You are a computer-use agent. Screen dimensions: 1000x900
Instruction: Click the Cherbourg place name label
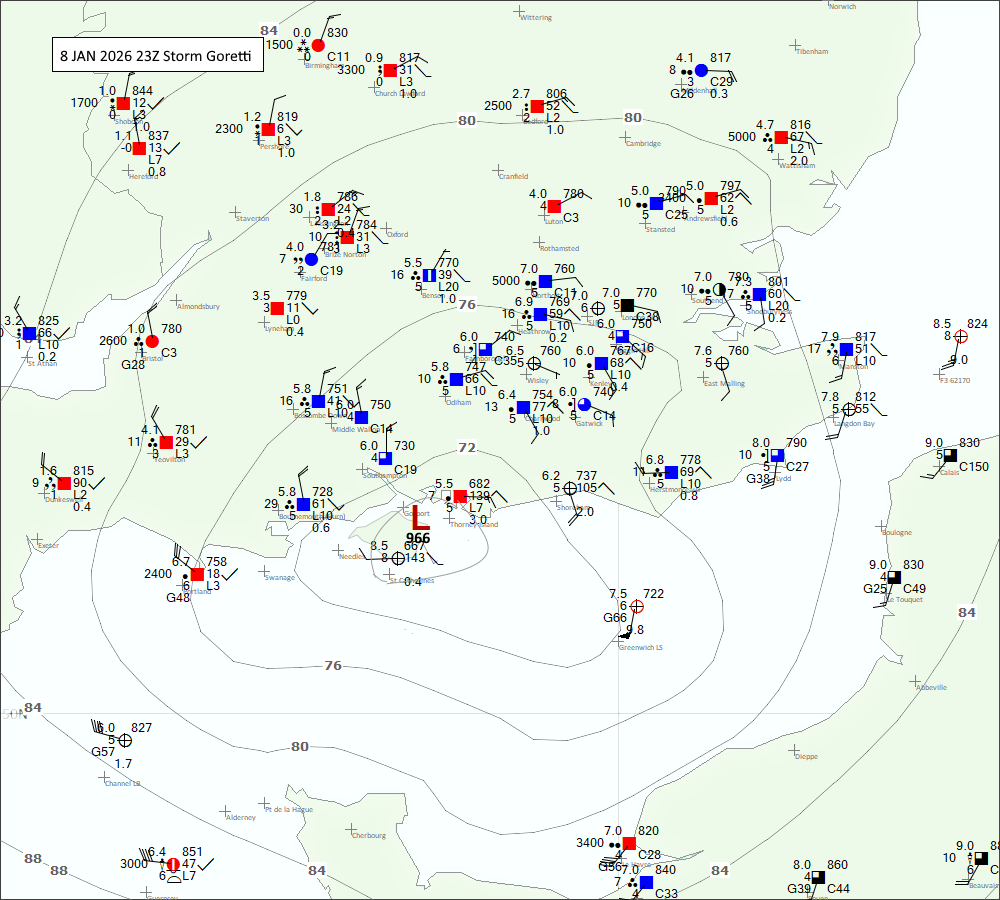(x=368, y=835)
